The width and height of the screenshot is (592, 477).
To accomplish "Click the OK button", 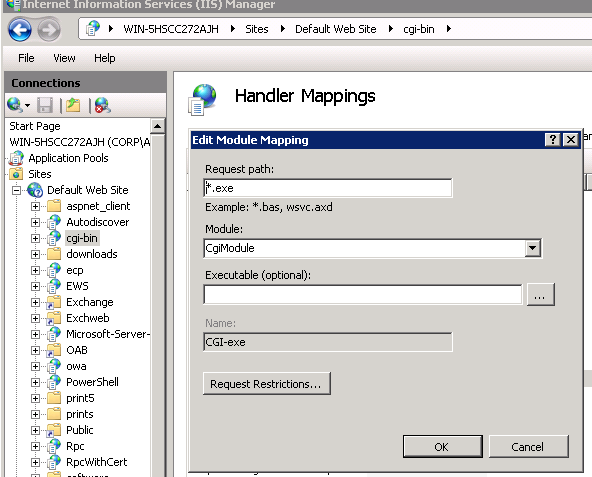I will point(442,446).
